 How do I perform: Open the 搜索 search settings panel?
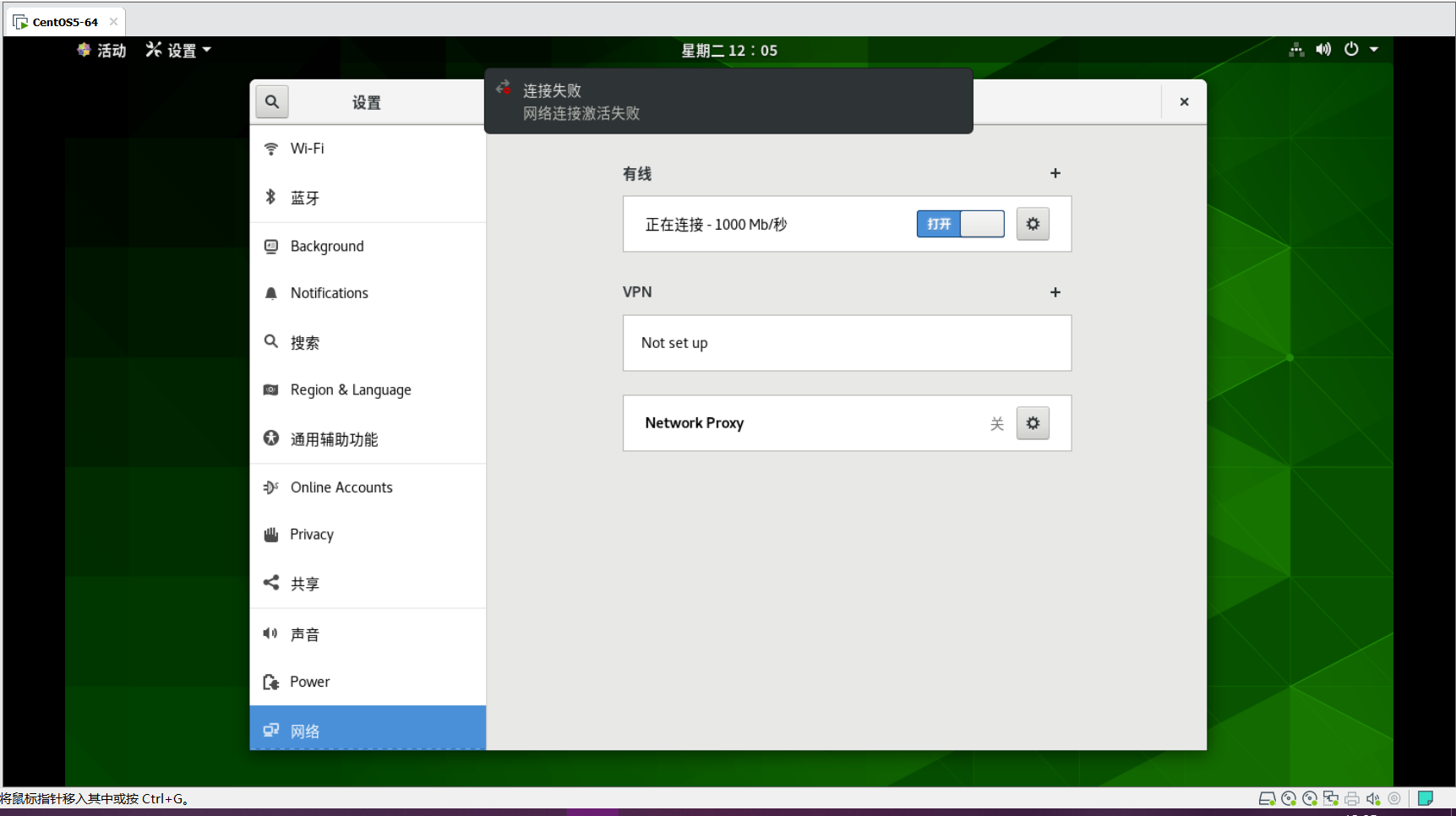pos(368,342)
